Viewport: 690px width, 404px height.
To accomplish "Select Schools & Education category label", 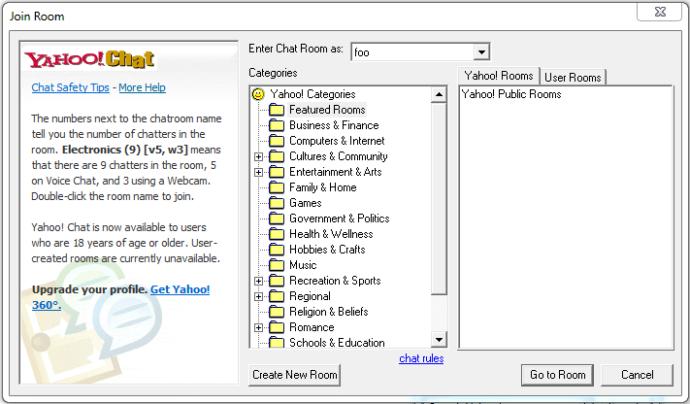I will coord(337,343).
